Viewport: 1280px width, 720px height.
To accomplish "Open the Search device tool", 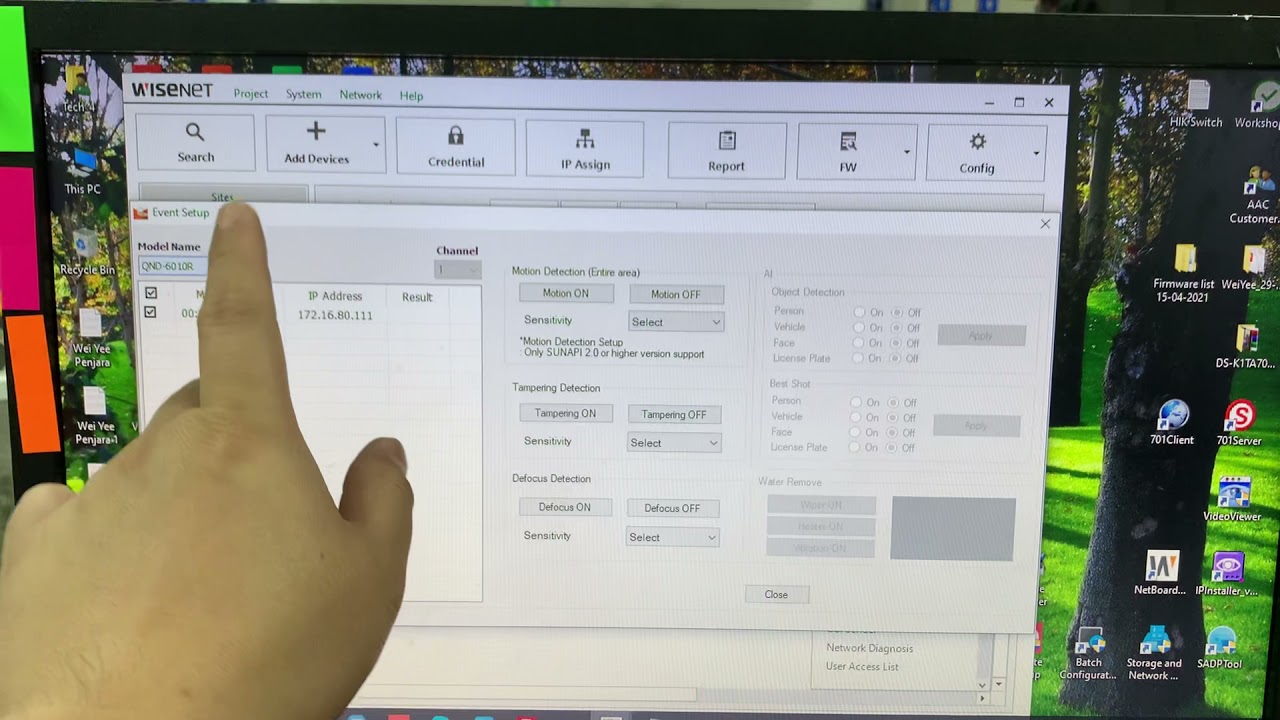I will 195,142.
